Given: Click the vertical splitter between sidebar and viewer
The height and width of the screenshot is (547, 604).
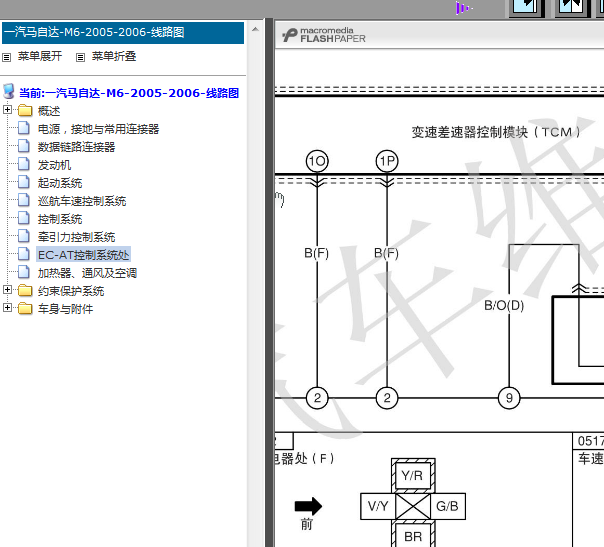Looking at the screenshot, I should click(x=269, y=282).
